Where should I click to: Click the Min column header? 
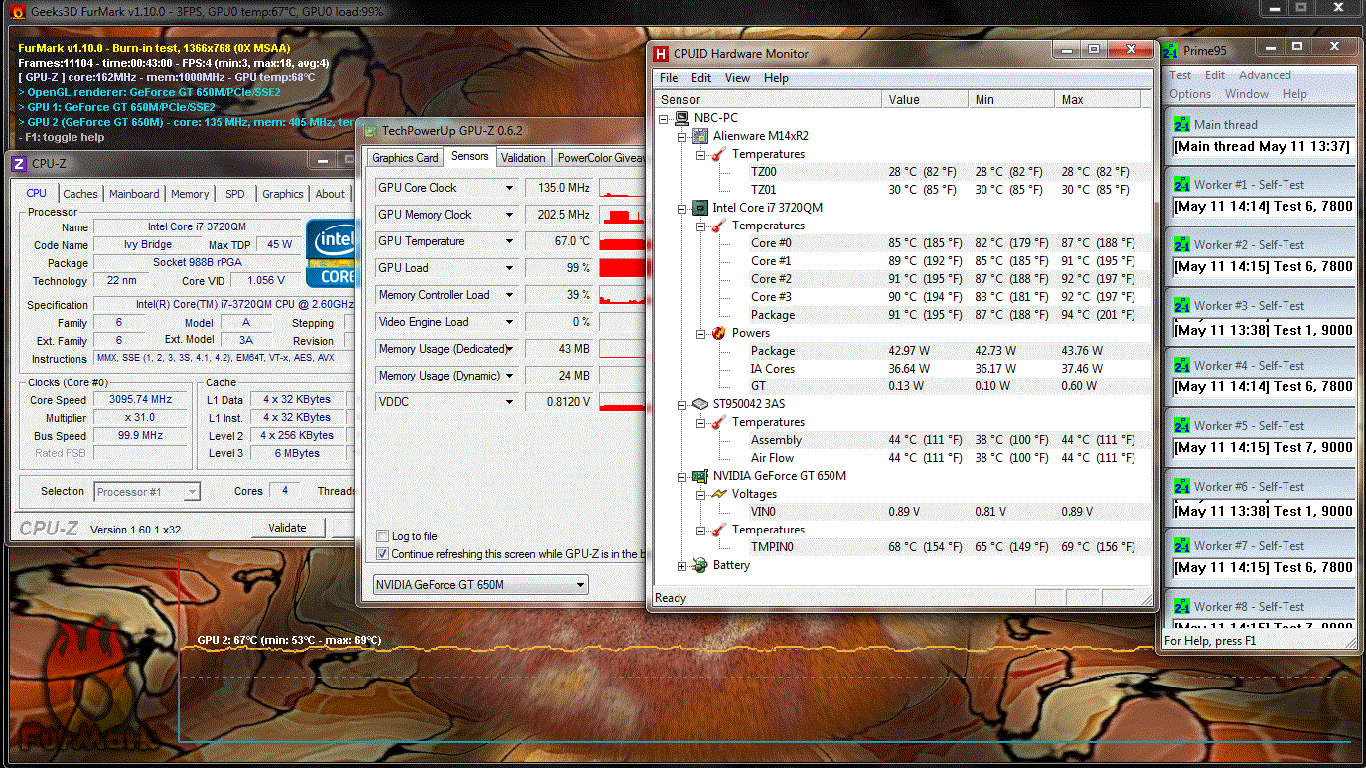[x=1013, y=100]
